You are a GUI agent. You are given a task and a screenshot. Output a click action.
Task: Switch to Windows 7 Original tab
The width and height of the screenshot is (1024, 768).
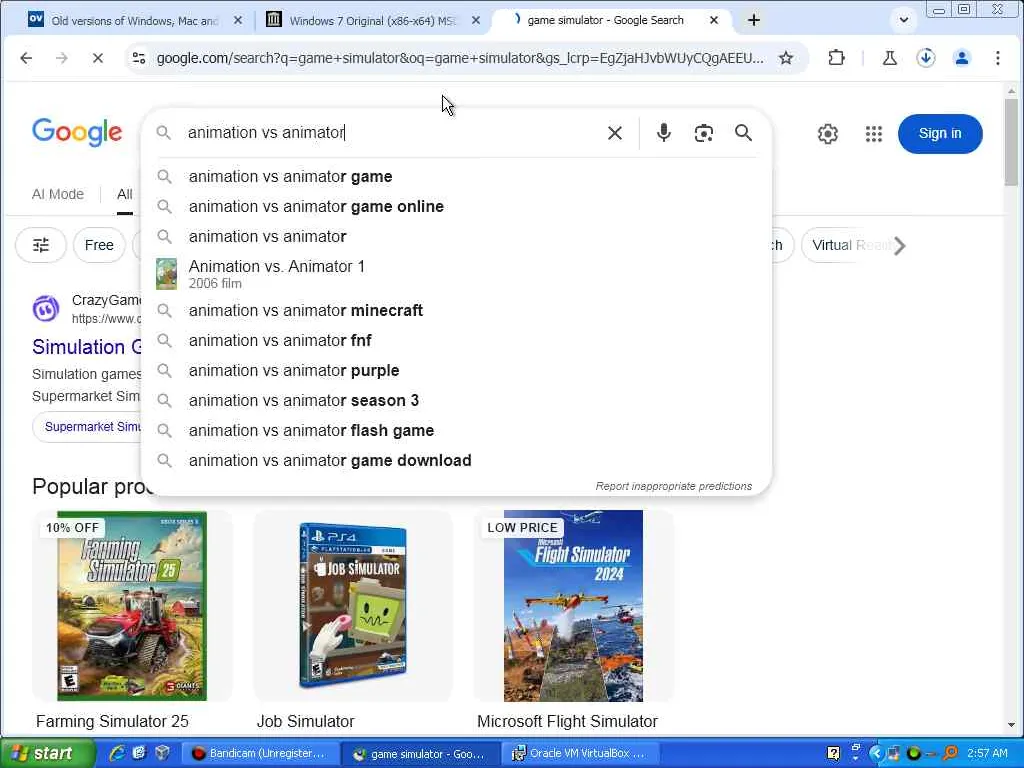coord(372,20)
